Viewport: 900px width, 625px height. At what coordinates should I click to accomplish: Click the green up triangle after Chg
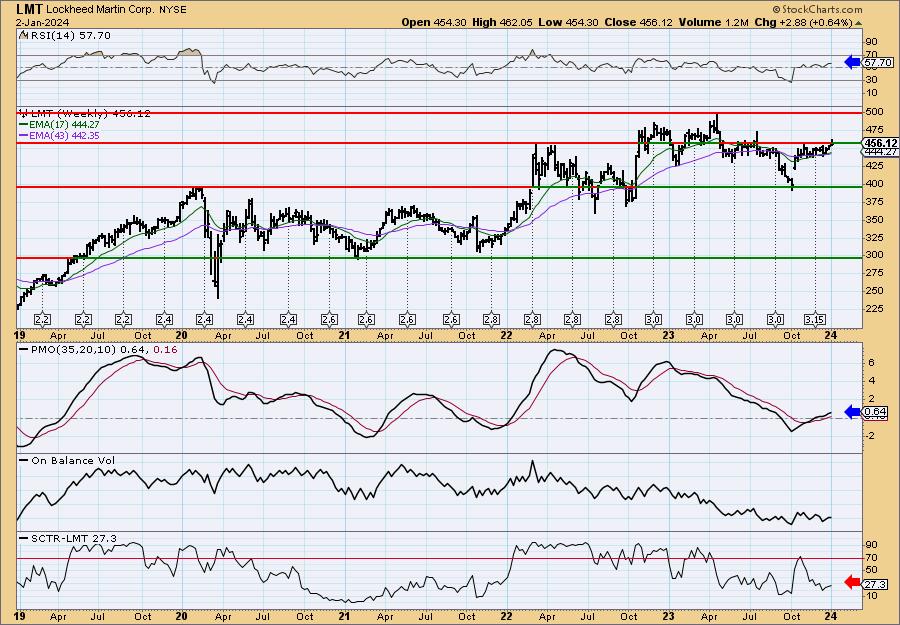pos(859,23)
